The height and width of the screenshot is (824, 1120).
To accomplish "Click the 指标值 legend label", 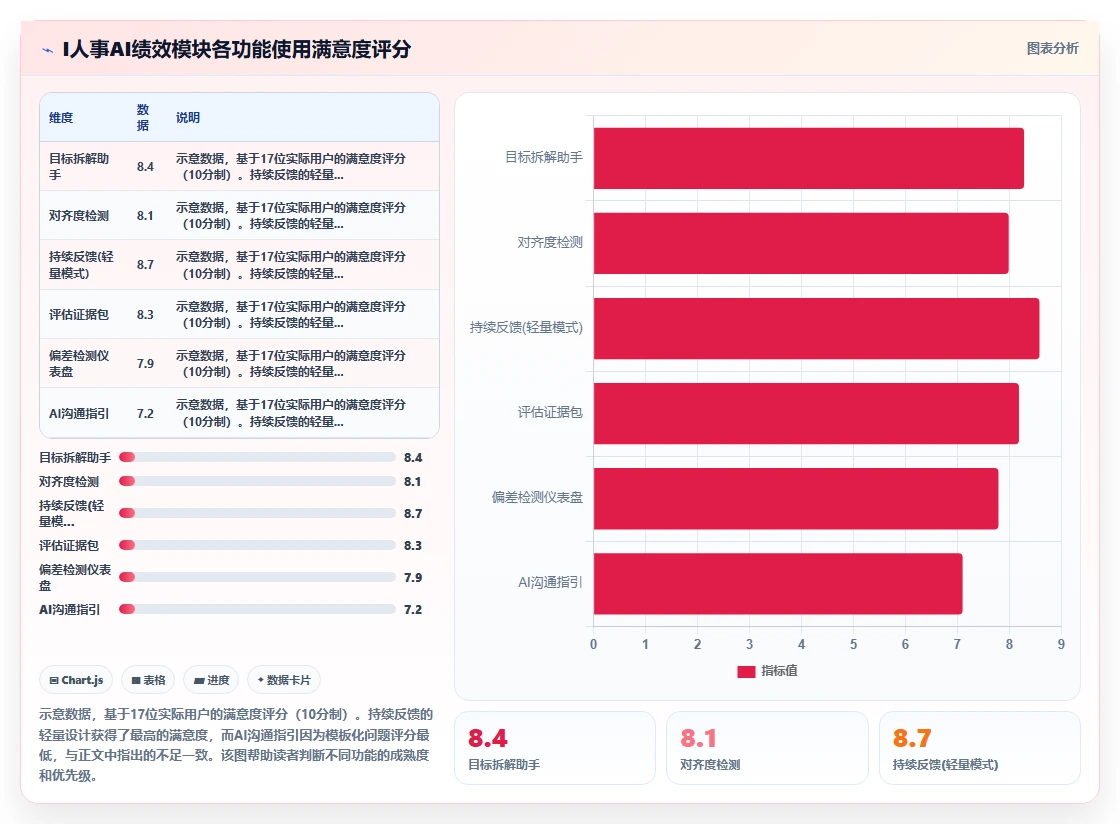I will (x=779, y=671).
